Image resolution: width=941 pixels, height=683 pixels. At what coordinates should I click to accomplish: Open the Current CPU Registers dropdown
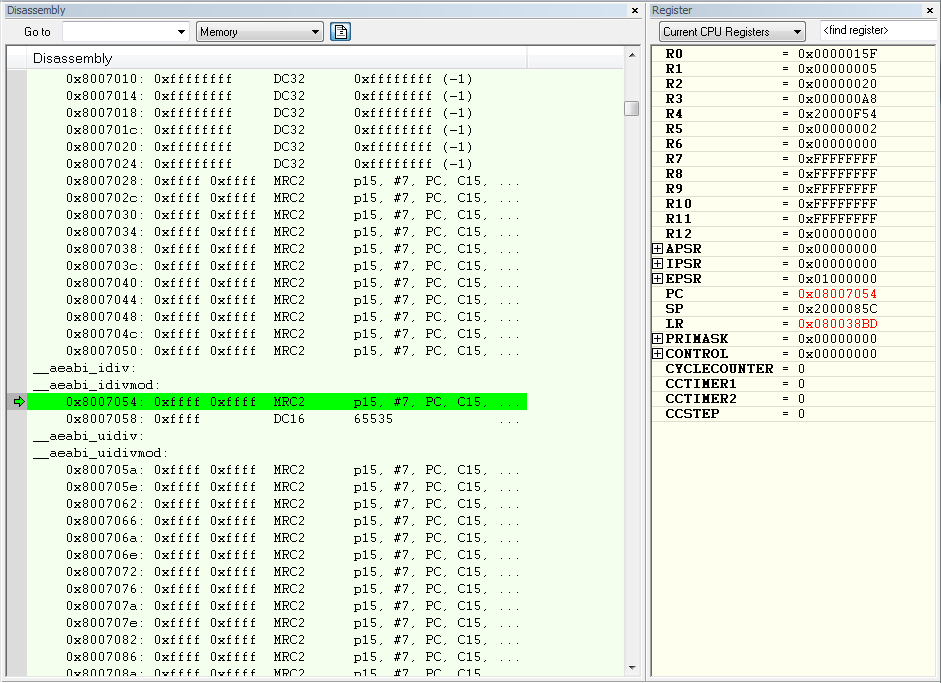point(797,32)
